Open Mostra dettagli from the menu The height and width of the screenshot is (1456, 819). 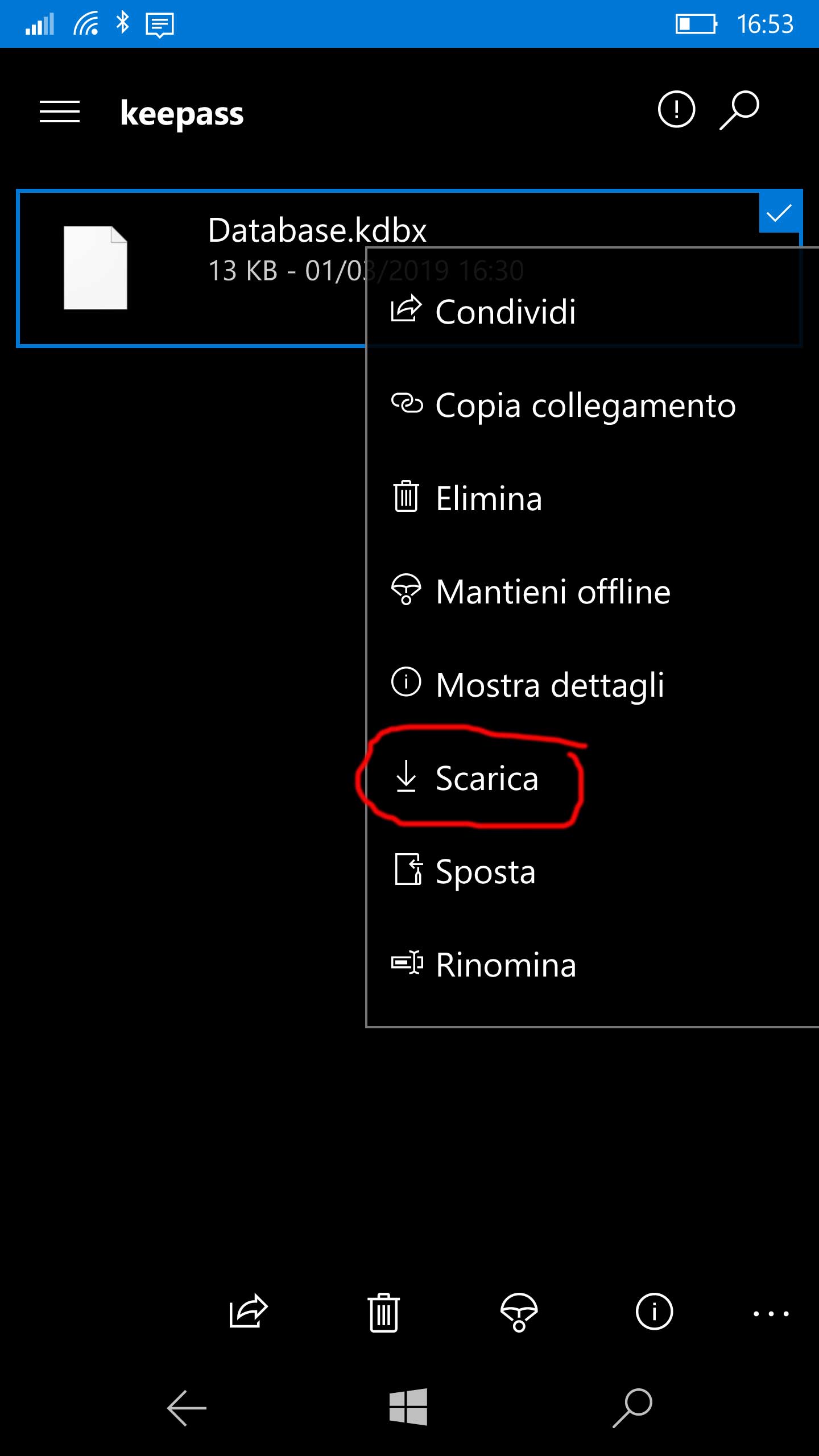pos(549,685)
